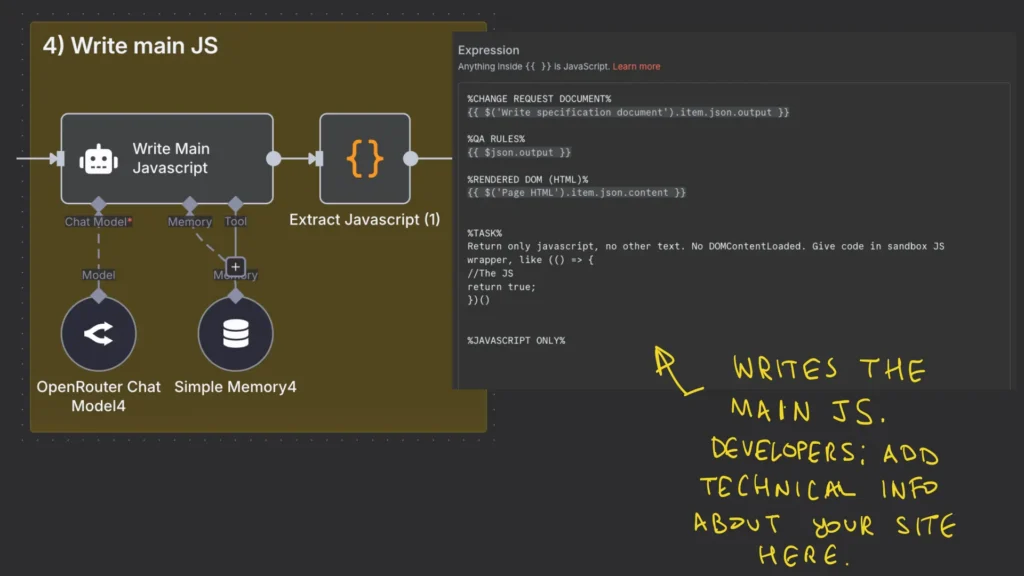Click the Write Main Javascript output connector dot

point(274,159)
